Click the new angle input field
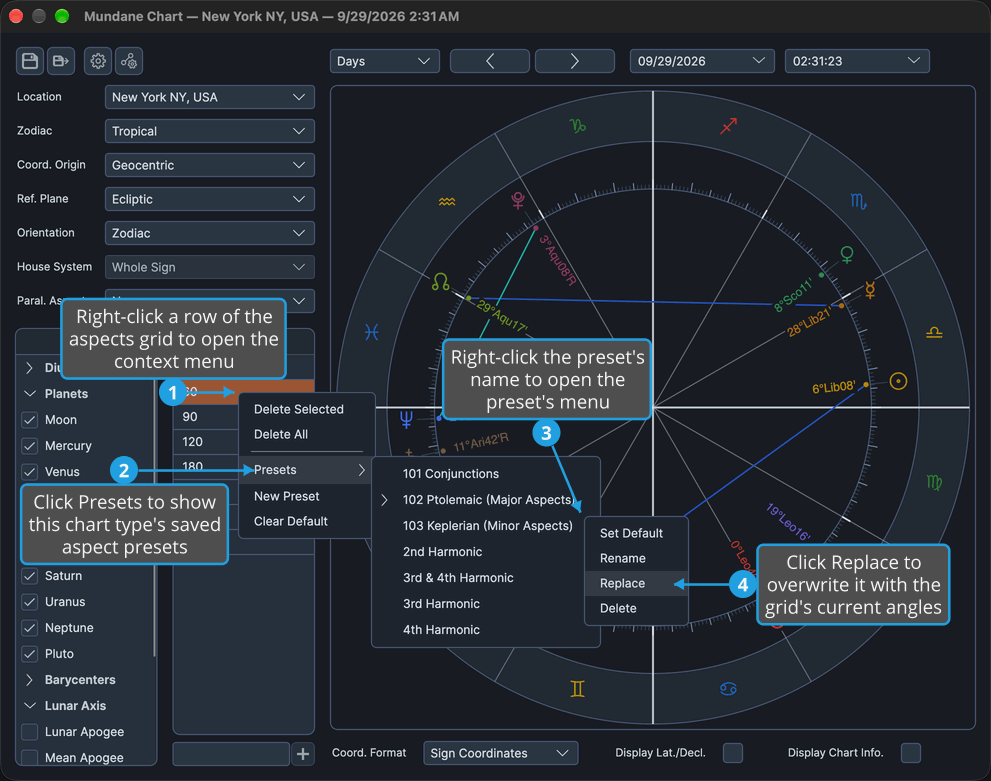The height and width of the screenshot is (781, 991). (231, 754)
